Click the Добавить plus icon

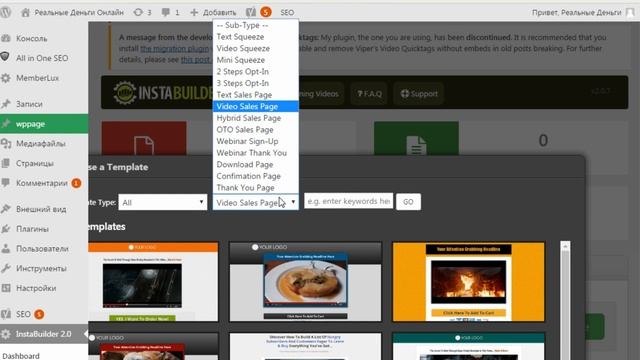tap(194, 13)
